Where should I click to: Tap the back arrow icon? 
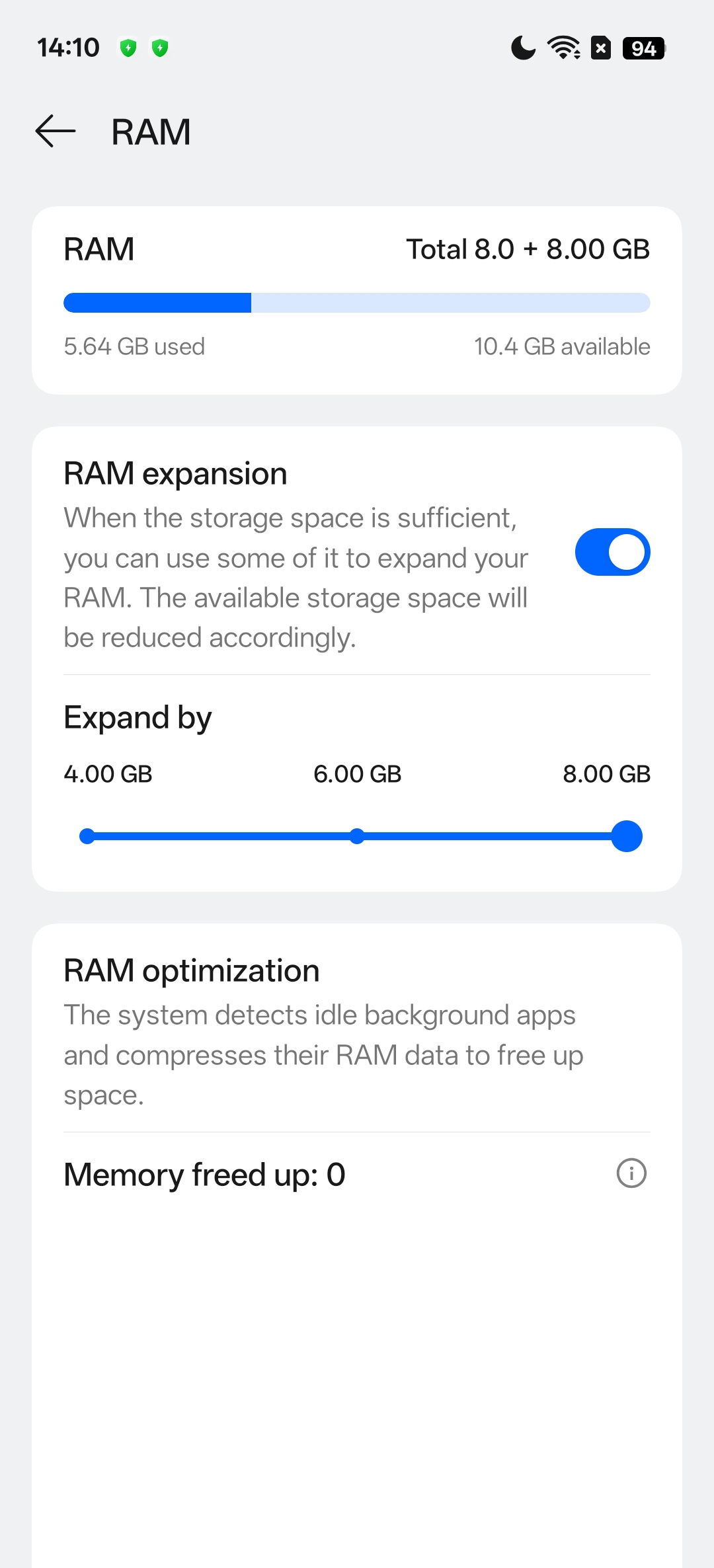click(x=56, y=131)
